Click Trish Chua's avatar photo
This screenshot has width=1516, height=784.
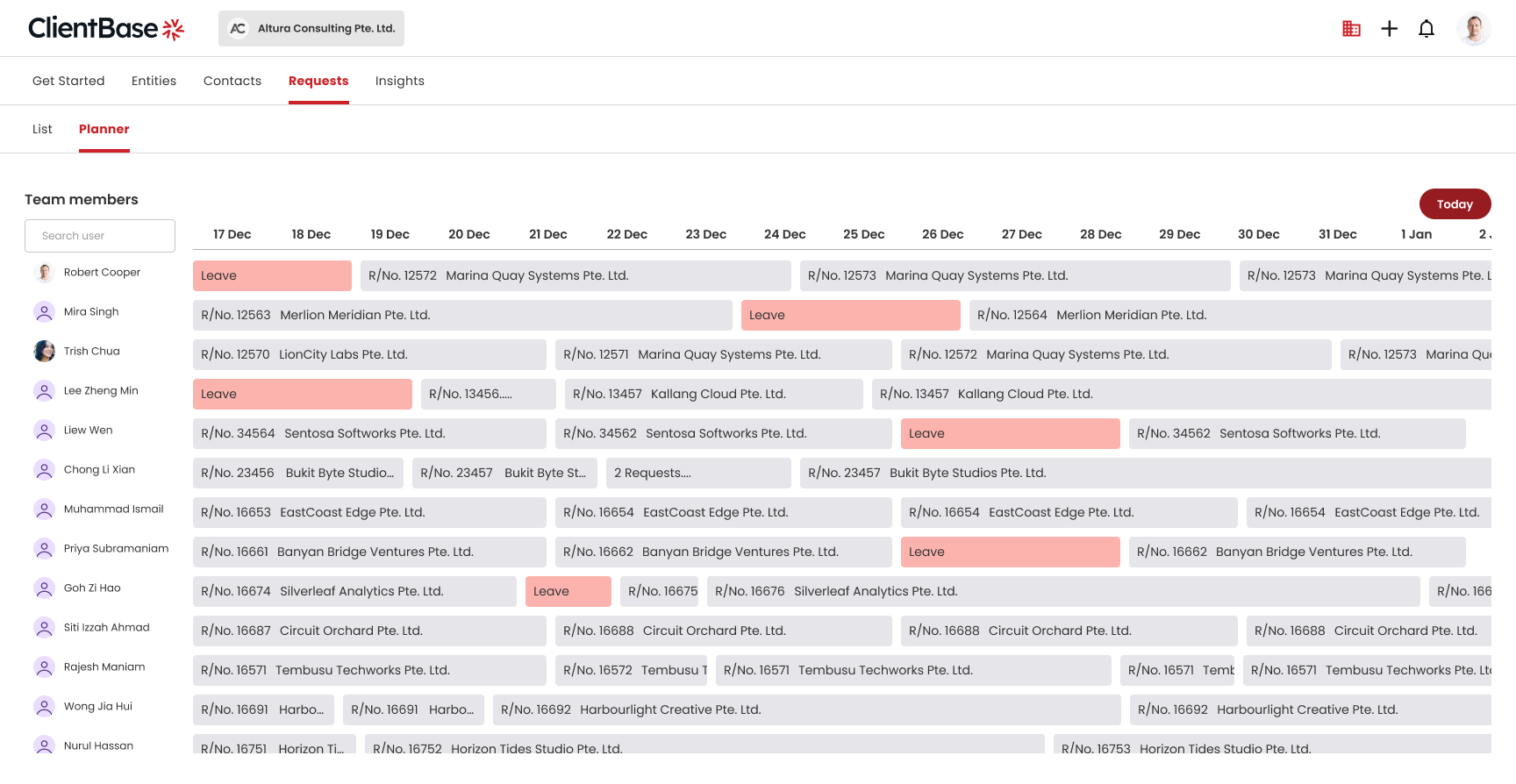(44, 352)
